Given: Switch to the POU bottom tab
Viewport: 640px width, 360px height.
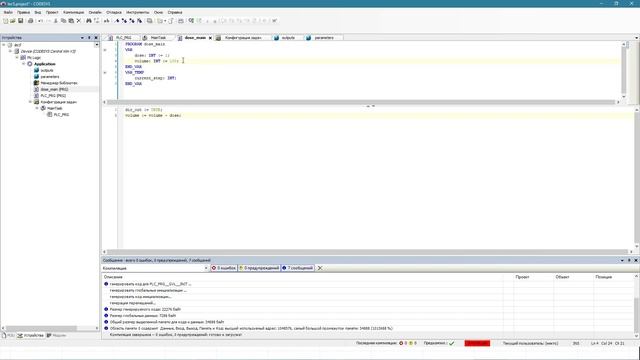Looking at the screenshot, I should (8, 336).
